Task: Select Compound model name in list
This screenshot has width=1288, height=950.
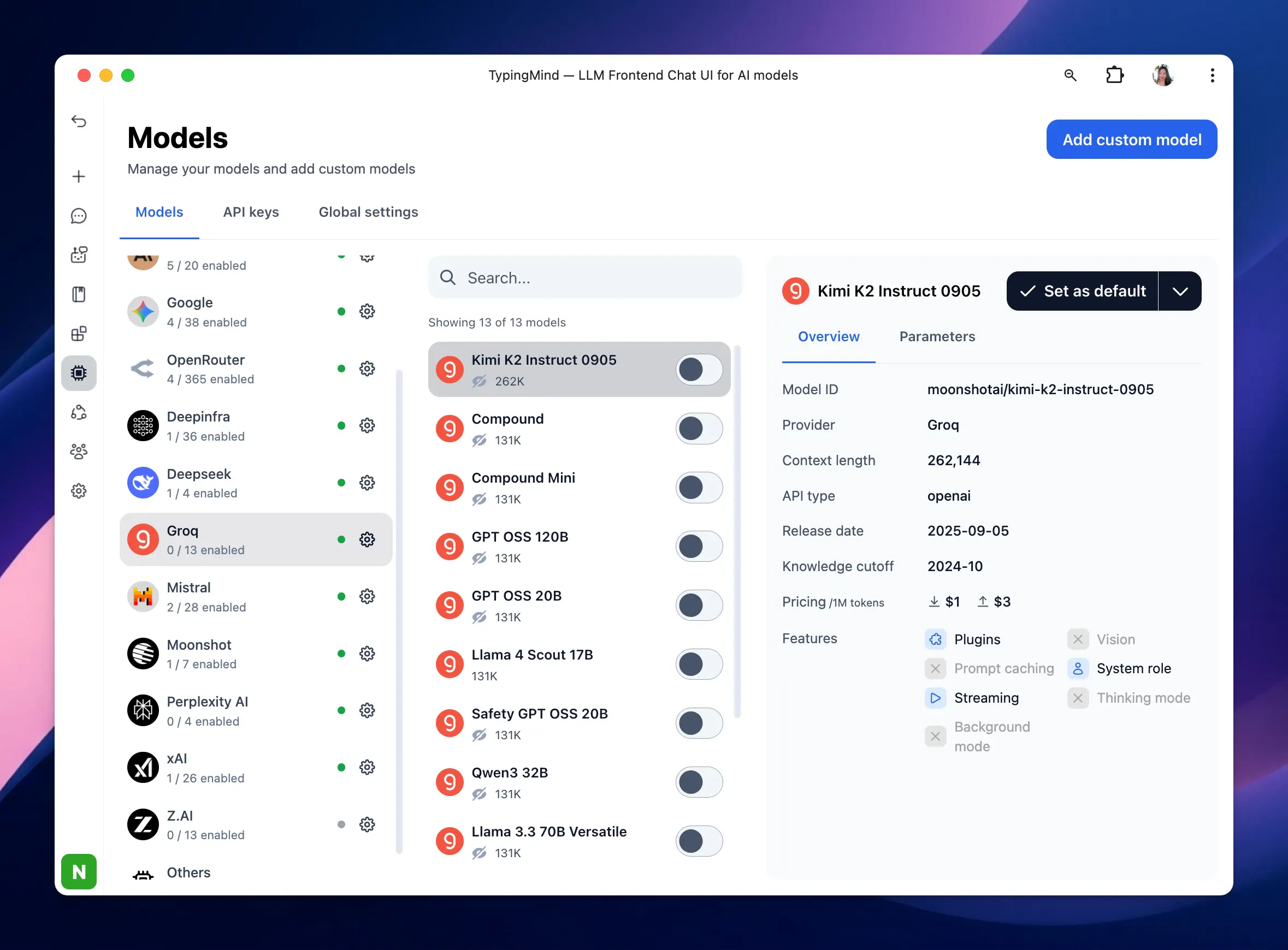Action: tap(507, 419)
